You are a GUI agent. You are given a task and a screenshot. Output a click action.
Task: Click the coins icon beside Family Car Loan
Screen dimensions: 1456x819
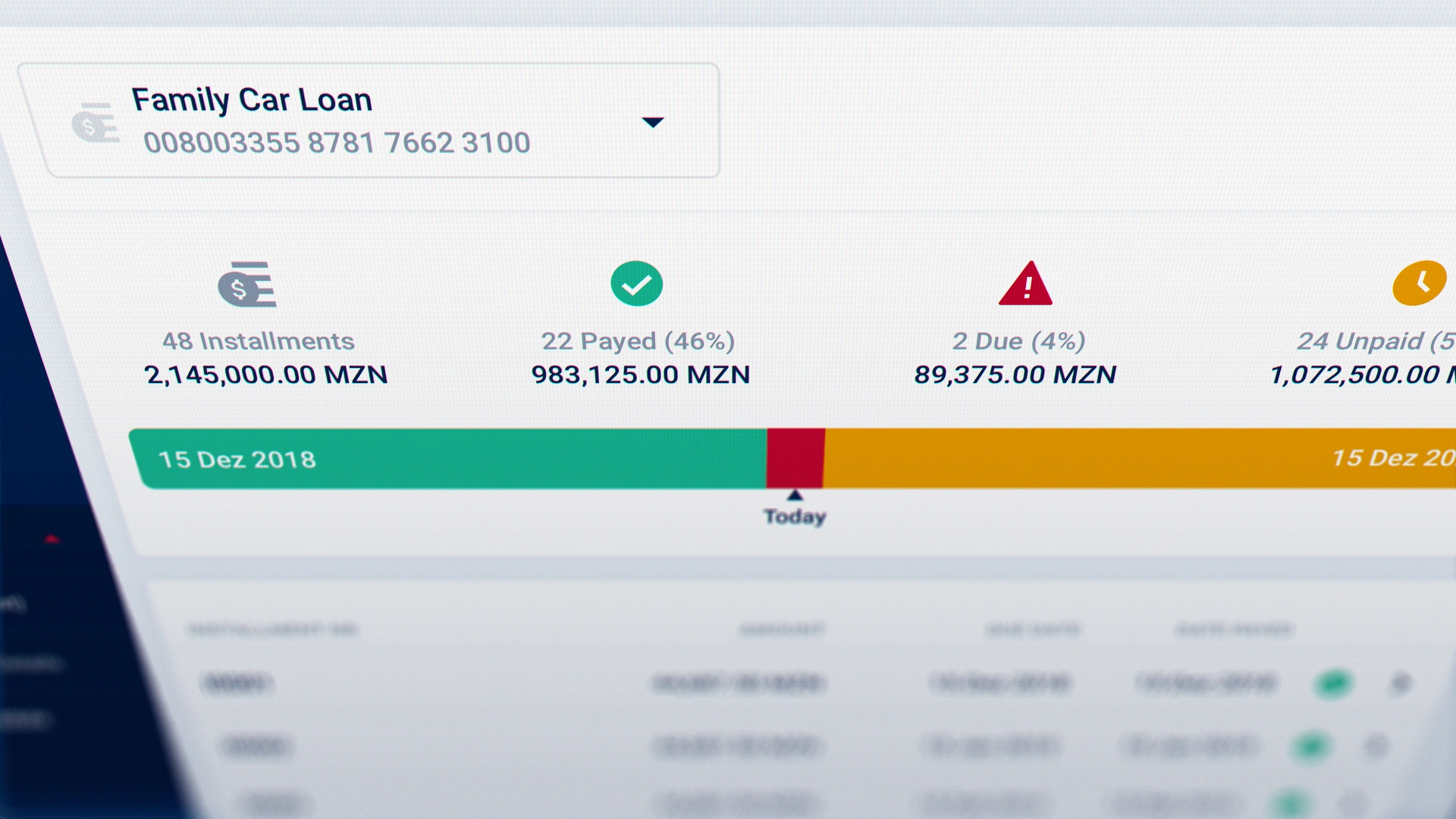tap(96, 123)
